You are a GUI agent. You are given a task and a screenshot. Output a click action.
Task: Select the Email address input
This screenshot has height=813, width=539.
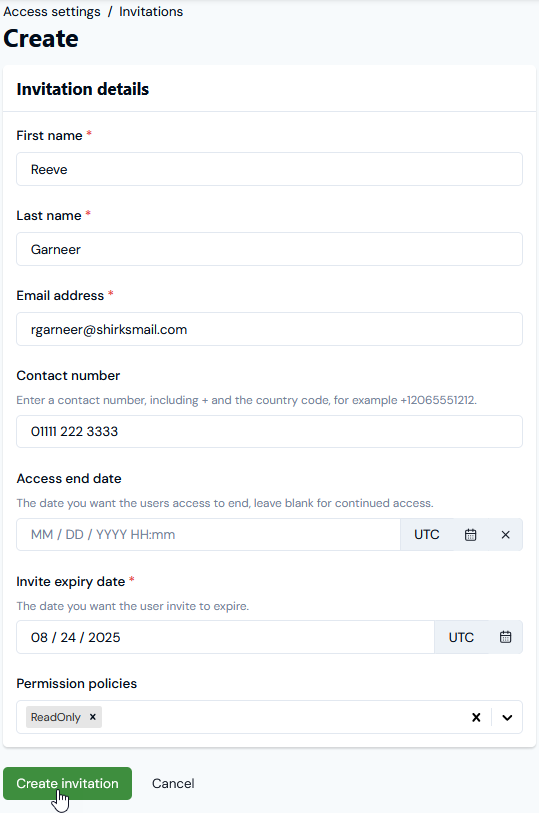[x=270, y=329]
